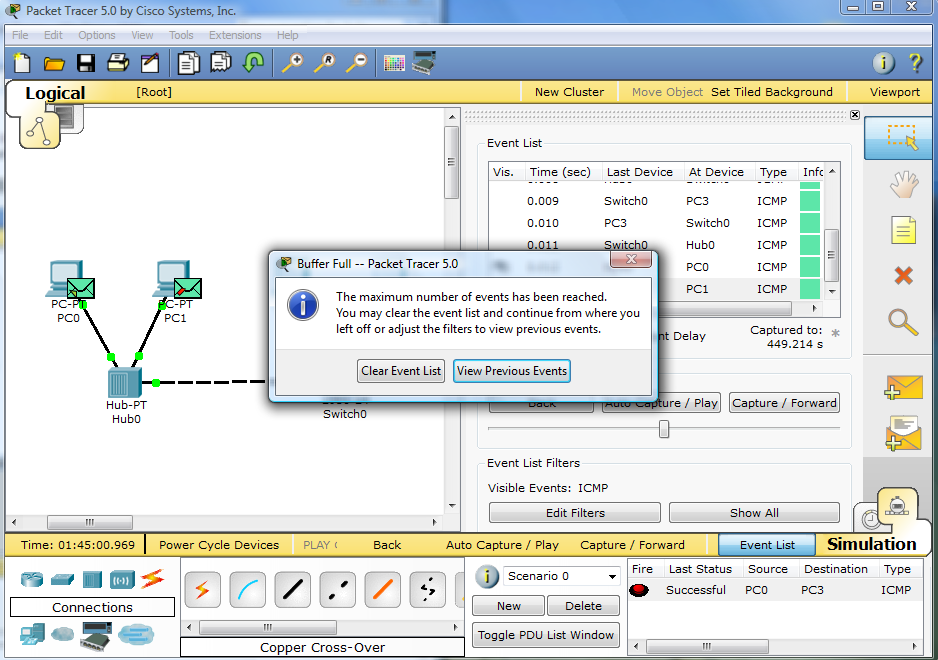The image size is (938, 660).
Task: Click the Zoom Out magnifier
Action: coord(357,63)
